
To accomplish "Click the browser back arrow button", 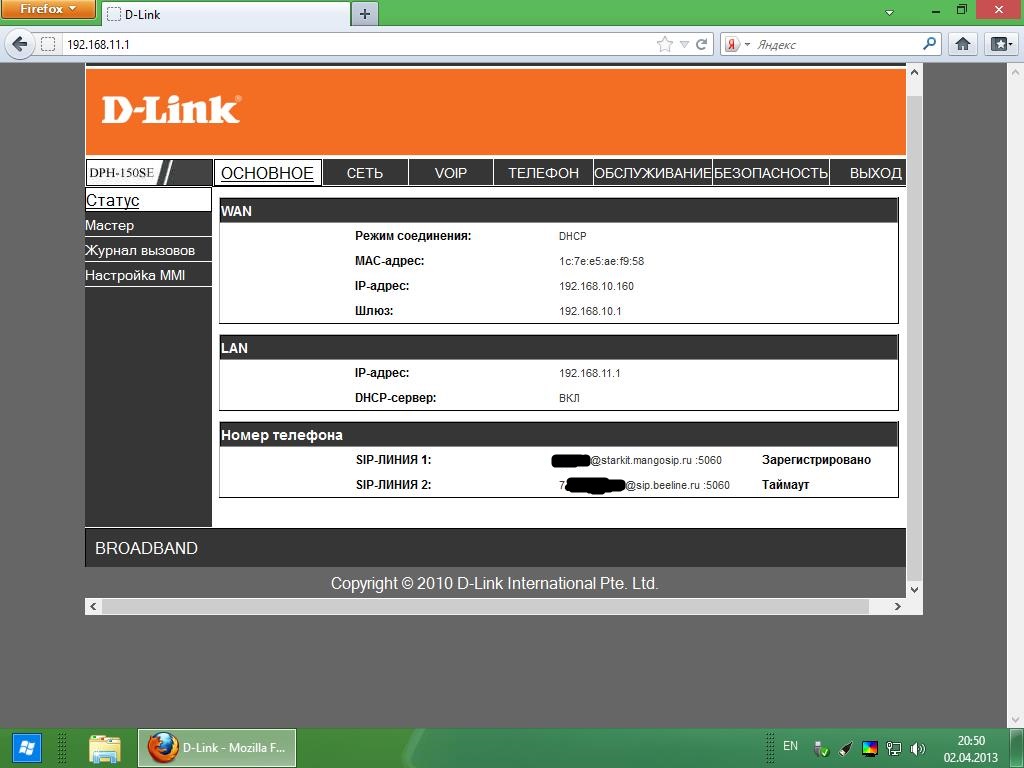I will (19, 44).
